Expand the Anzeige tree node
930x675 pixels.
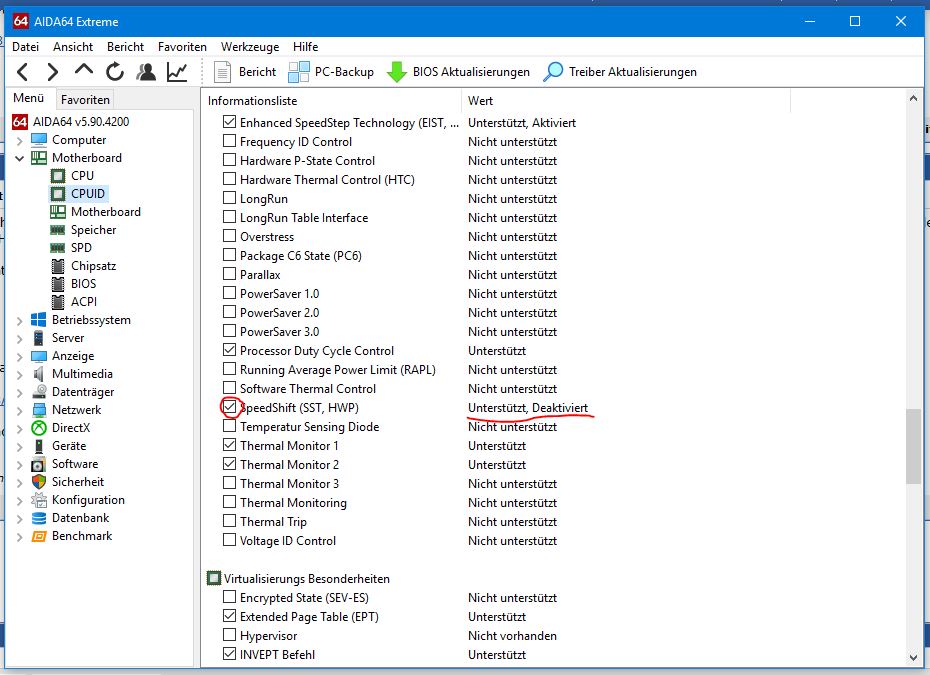(x=20, y=356)
